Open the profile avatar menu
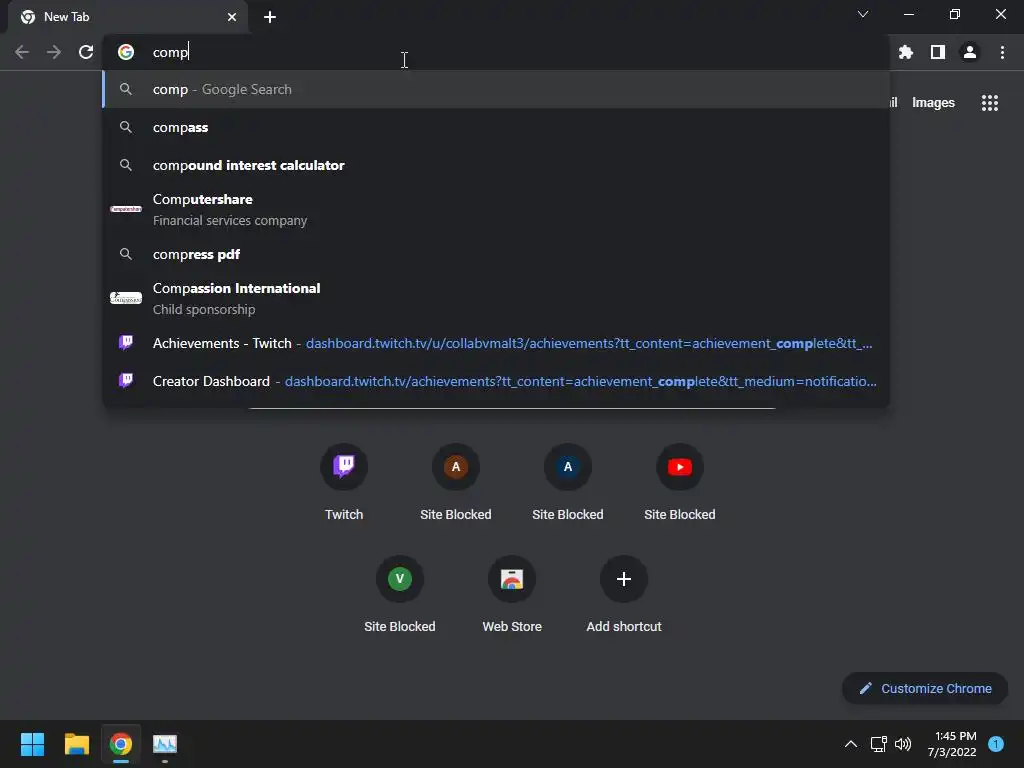The image size is (1024, 768). click(x=970, y=52)
